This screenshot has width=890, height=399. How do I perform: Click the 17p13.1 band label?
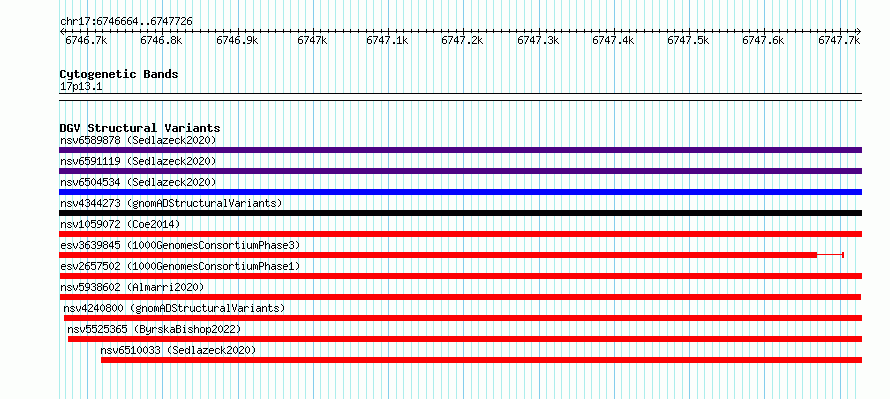pos(81,87)
